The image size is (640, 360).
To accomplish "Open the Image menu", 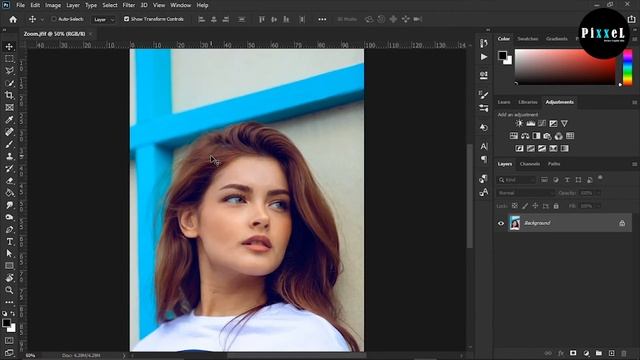I will click(x=53, y=5).
